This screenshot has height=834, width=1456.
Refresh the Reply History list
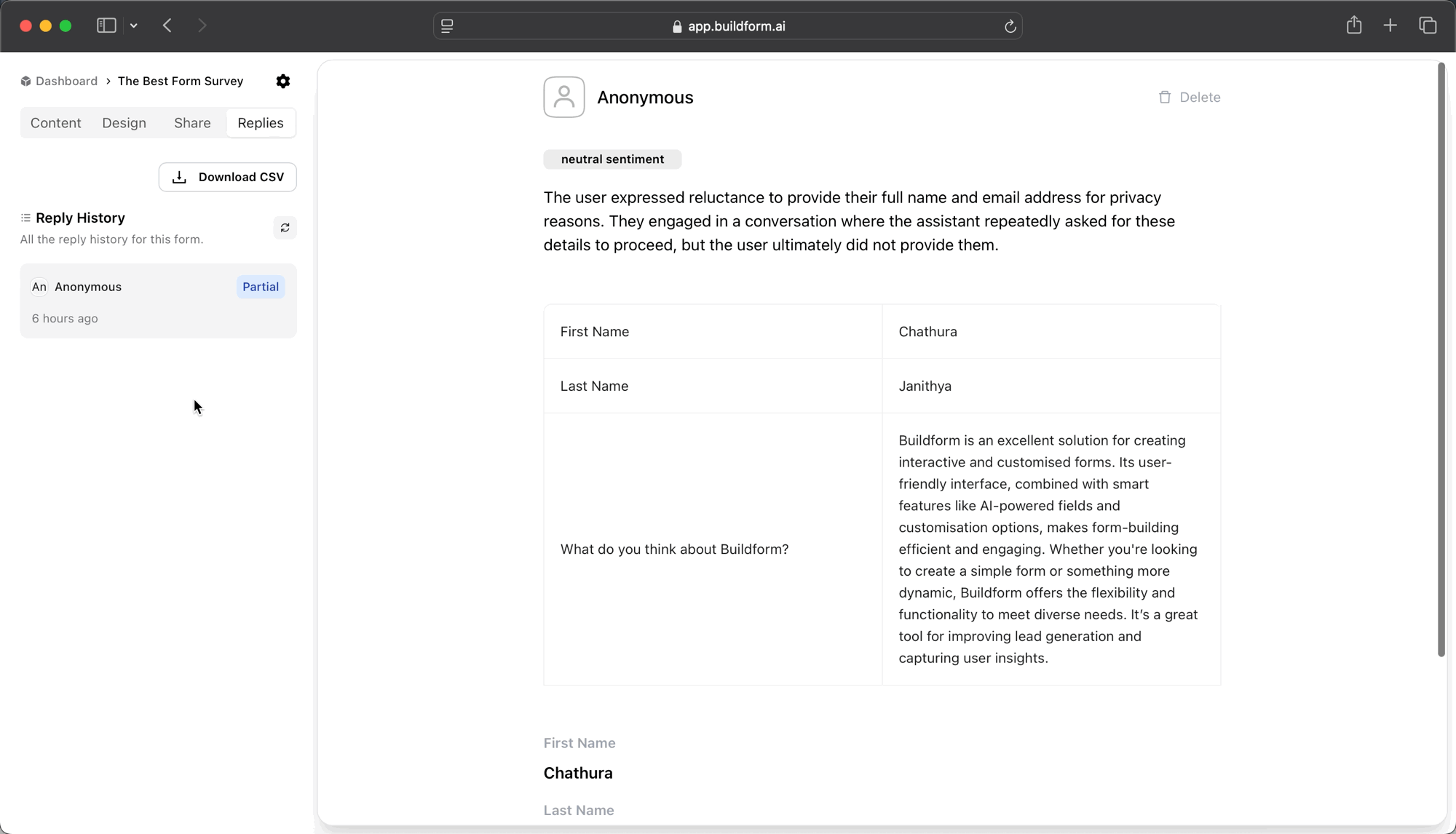click(x=285, y=228)
